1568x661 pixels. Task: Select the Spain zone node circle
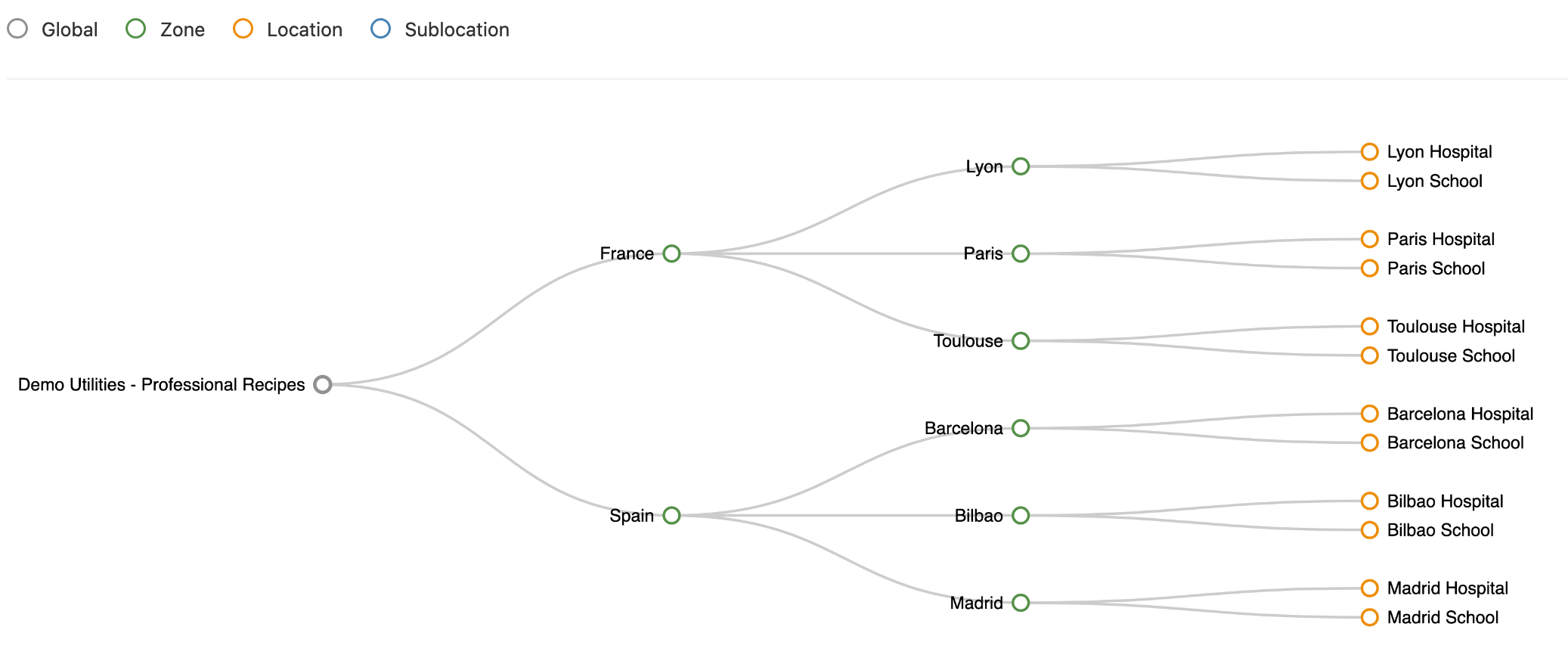tap(671, 515)
